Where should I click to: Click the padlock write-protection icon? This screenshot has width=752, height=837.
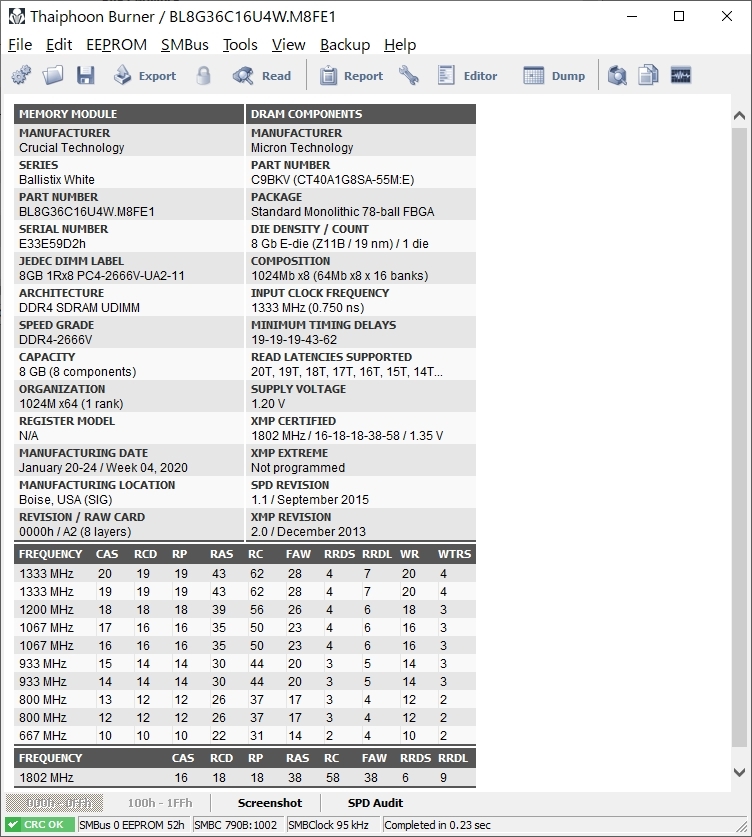(203, 75)
